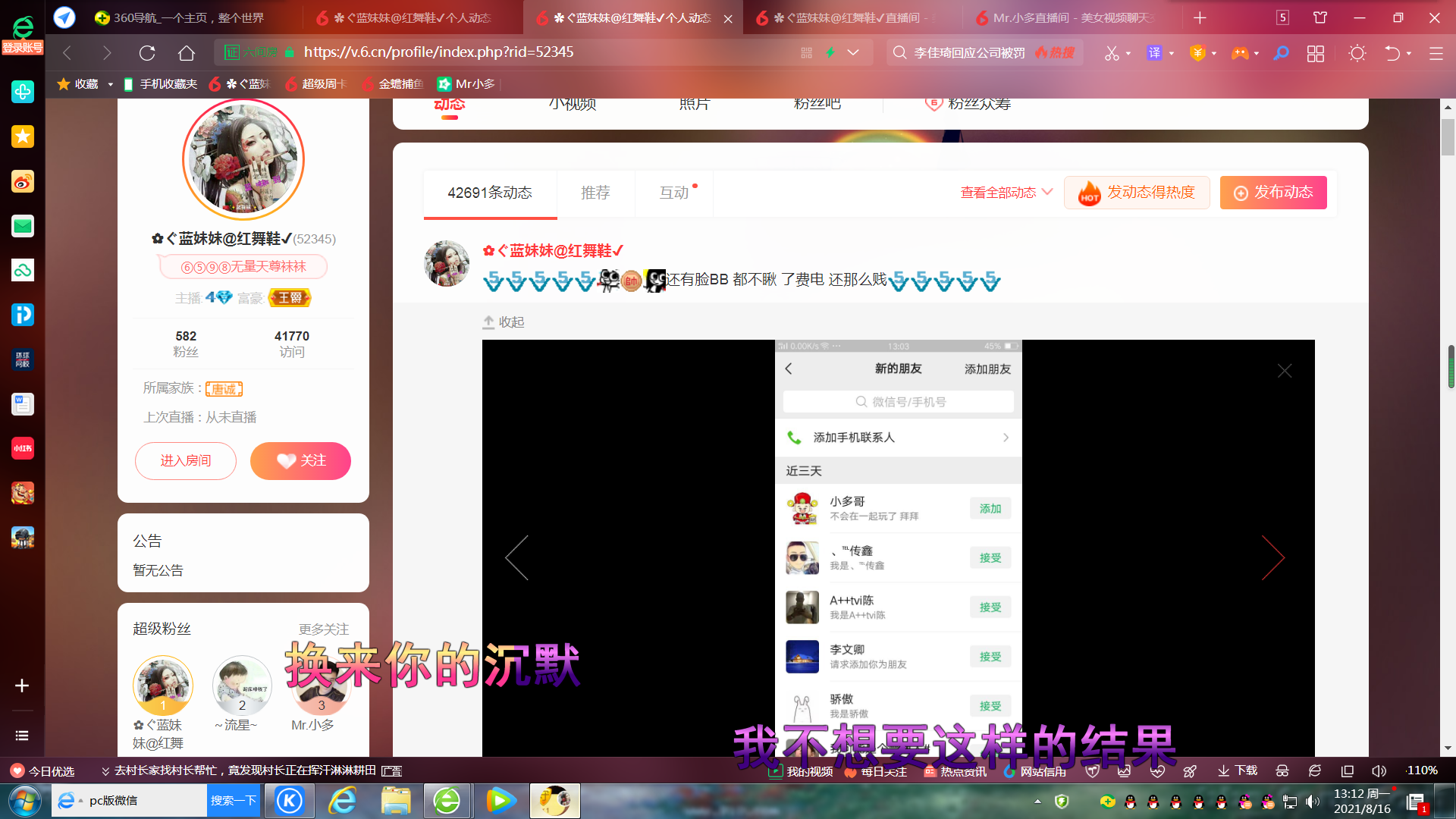Open the 收藏 favorites star bookmark
The image size is (1456, 819).
(x=77, y=84)
